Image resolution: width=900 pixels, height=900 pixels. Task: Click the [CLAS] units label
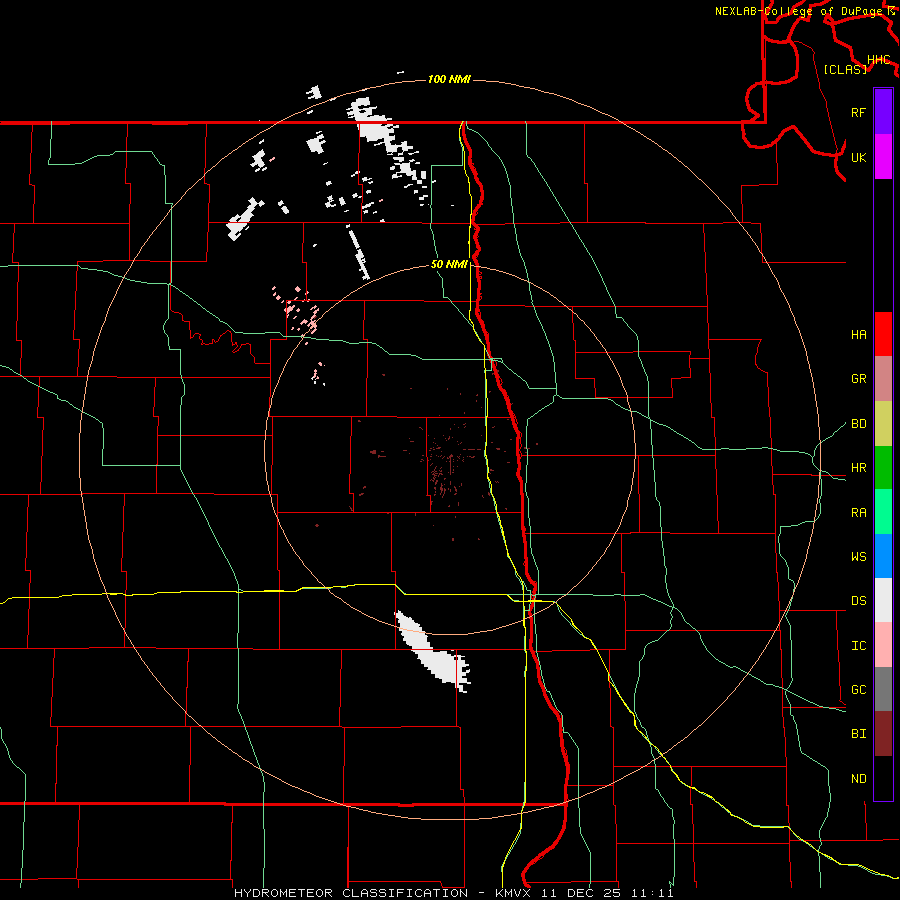point(845,69)
